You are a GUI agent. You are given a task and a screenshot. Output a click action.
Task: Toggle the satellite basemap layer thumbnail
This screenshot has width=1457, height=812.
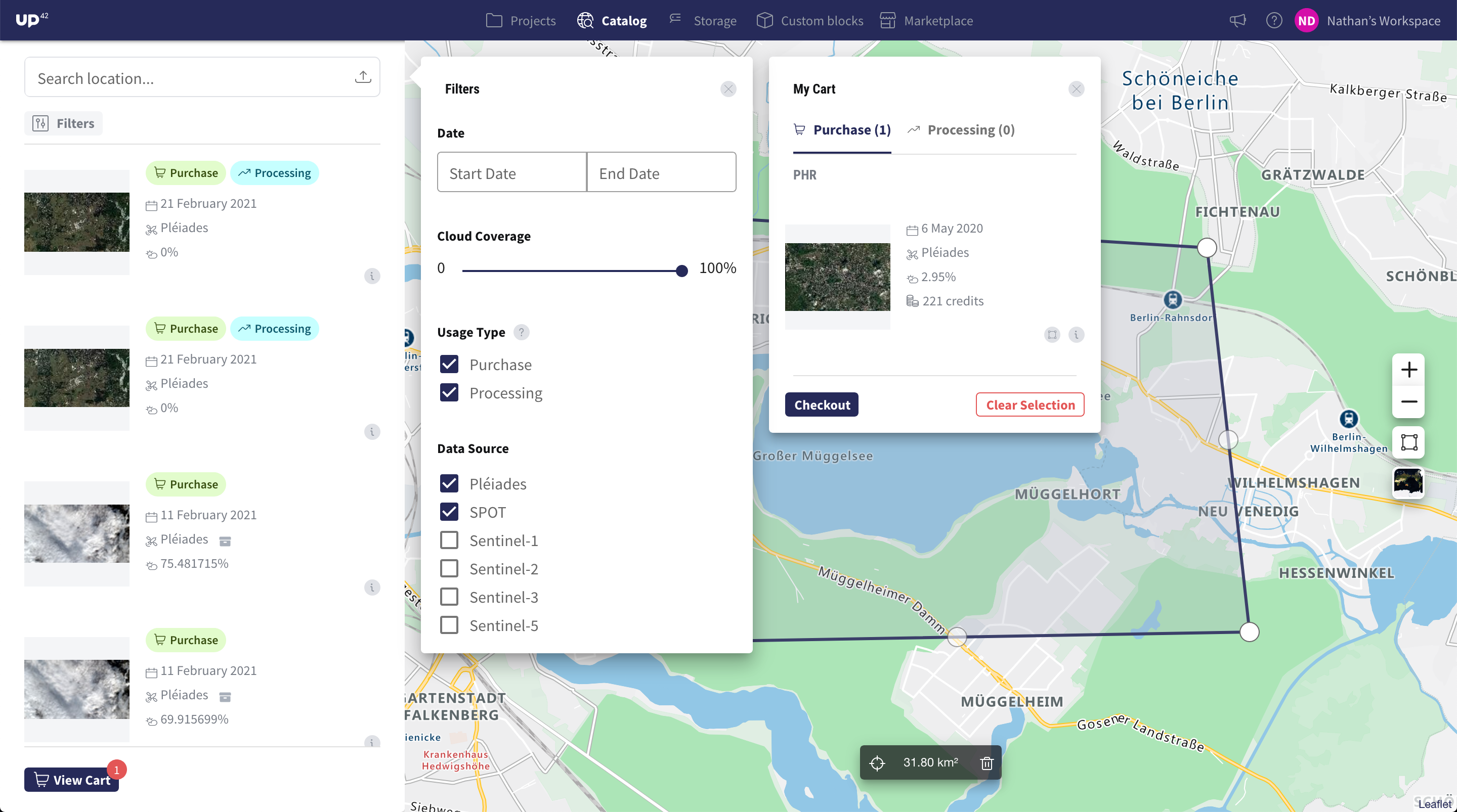click(1408, 482)
